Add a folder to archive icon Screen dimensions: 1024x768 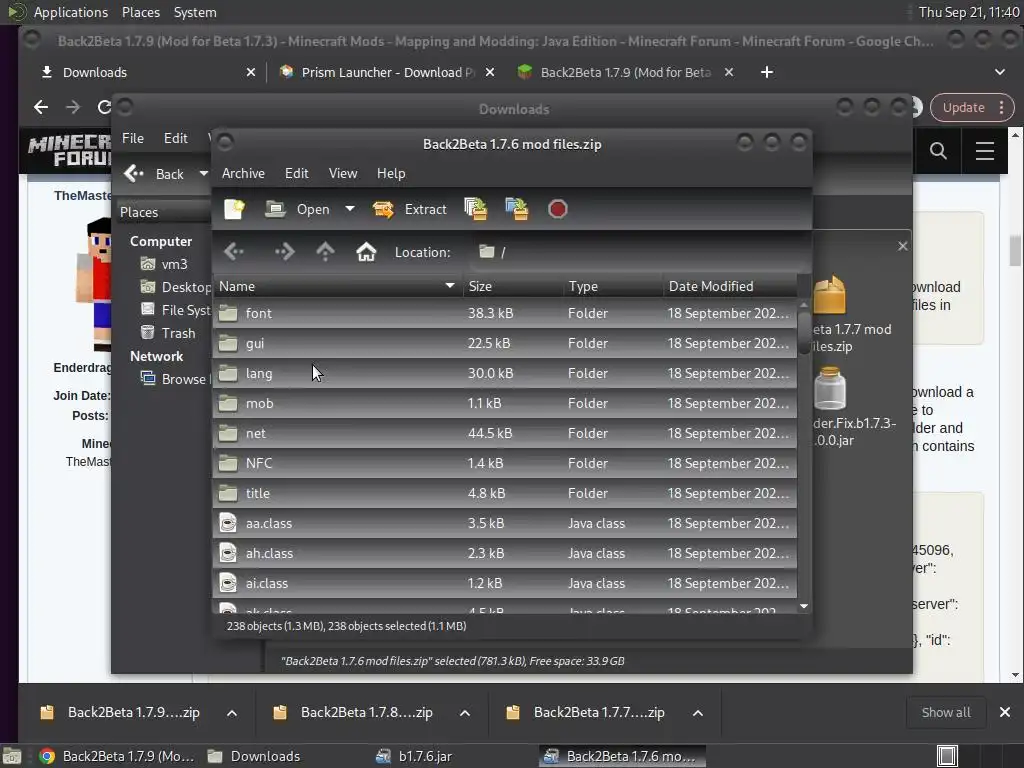[517, 209]
